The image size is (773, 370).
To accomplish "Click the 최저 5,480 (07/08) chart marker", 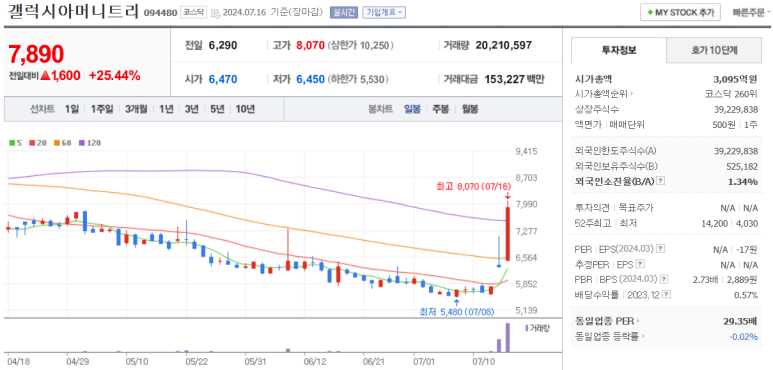I will point(457,312).
